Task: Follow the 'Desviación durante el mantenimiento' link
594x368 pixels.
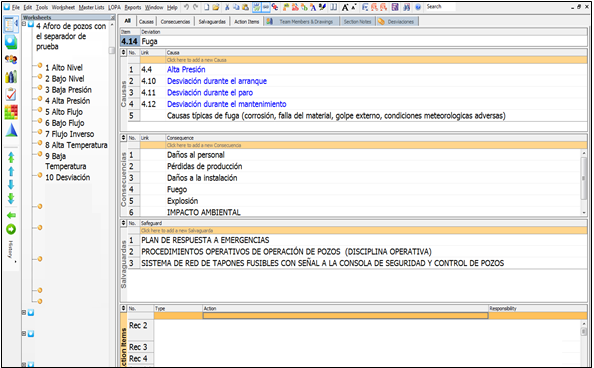Action: tap(227, 104)
